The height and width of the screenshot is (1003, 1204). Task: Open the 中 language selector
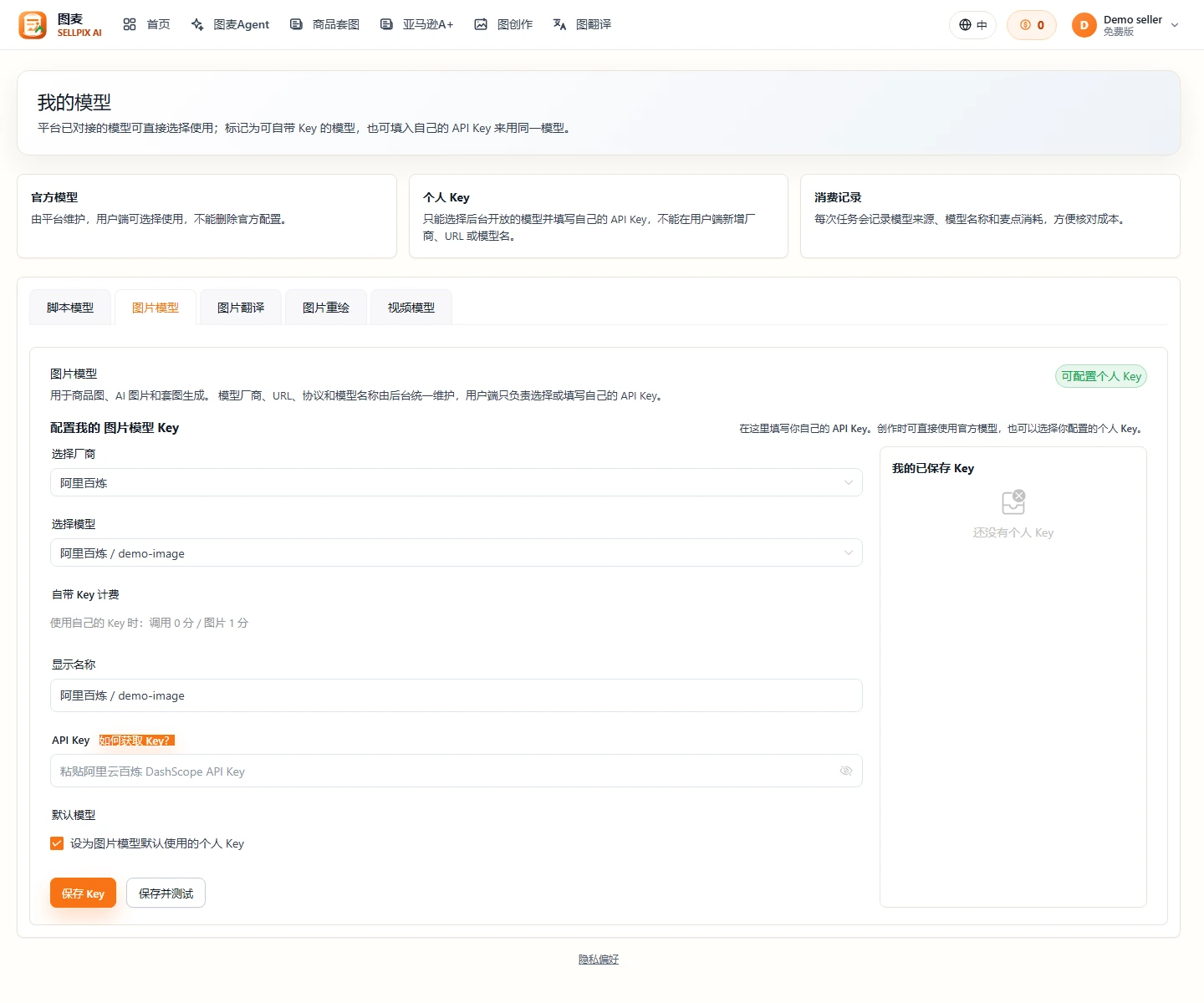(973, 25)
